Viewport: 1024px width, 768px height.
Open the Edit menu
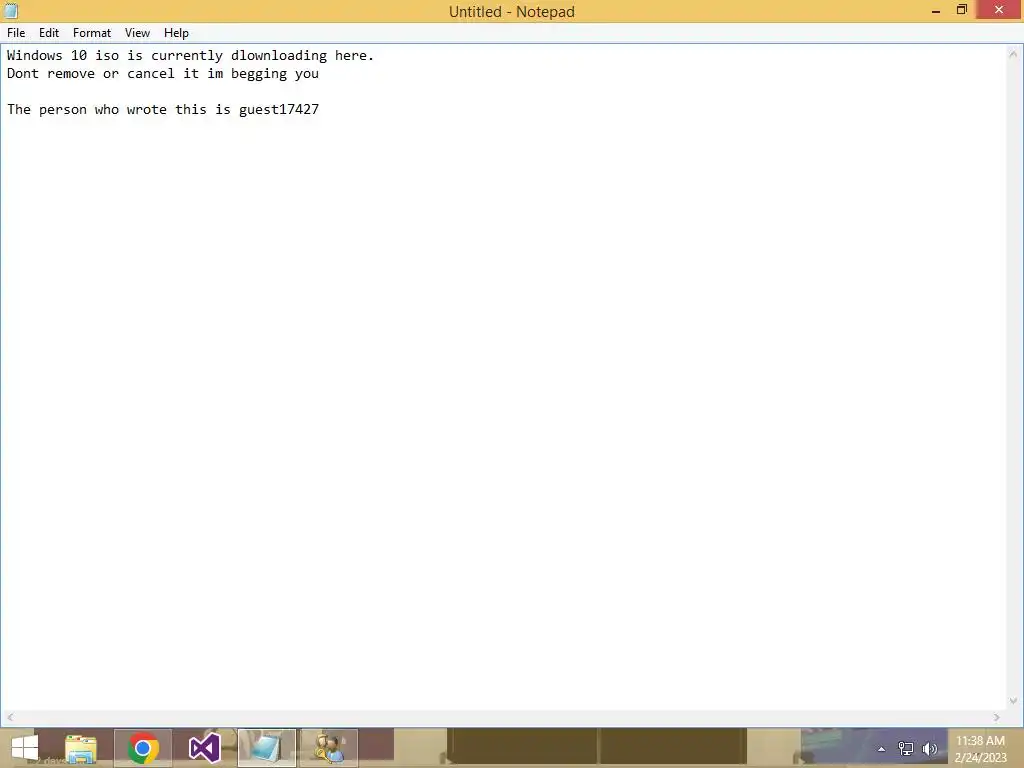coord(49,33)
